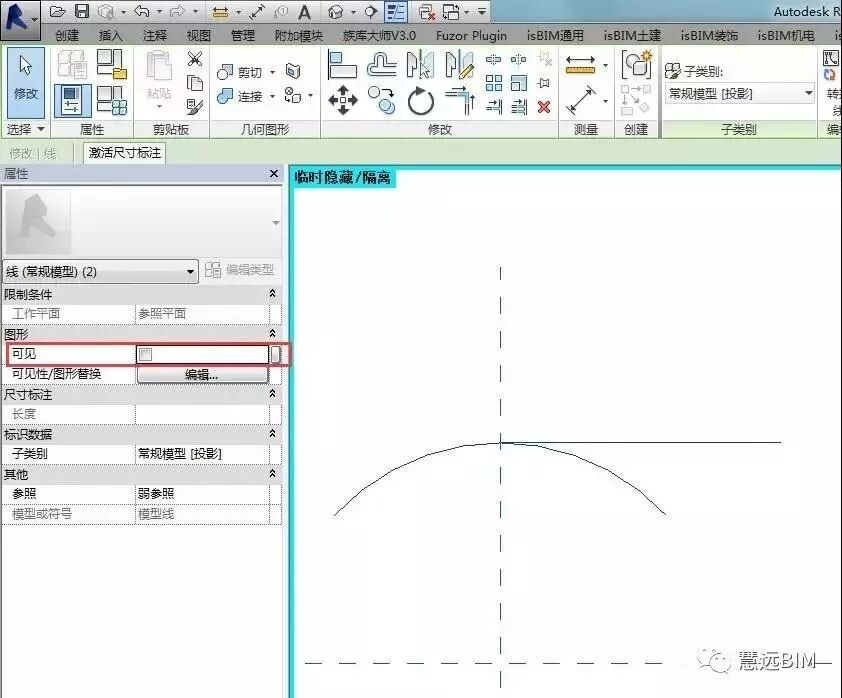Collapse the 图形 section
842x698 pixels.
pyautogui.click(x=272, y=334)
